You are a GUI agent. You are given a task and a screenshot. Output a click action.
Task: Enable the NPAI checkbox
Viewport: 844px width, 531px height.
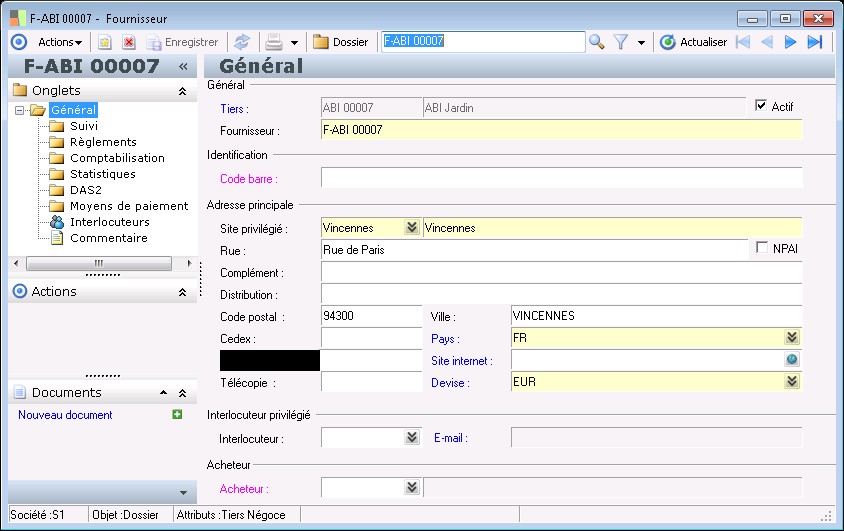click(763, 248)
